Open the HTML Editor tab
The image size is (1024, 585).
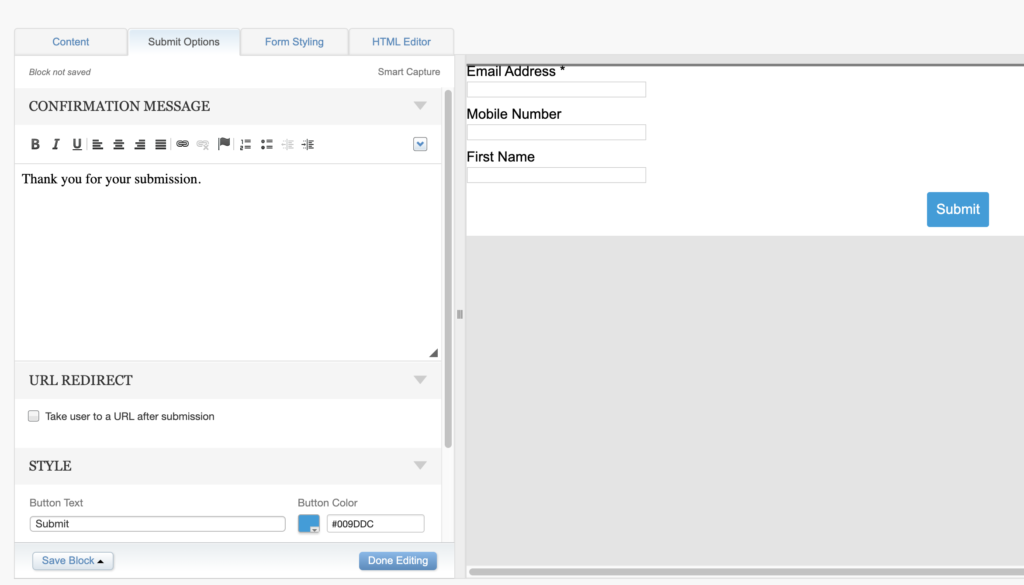click(400, 41)
